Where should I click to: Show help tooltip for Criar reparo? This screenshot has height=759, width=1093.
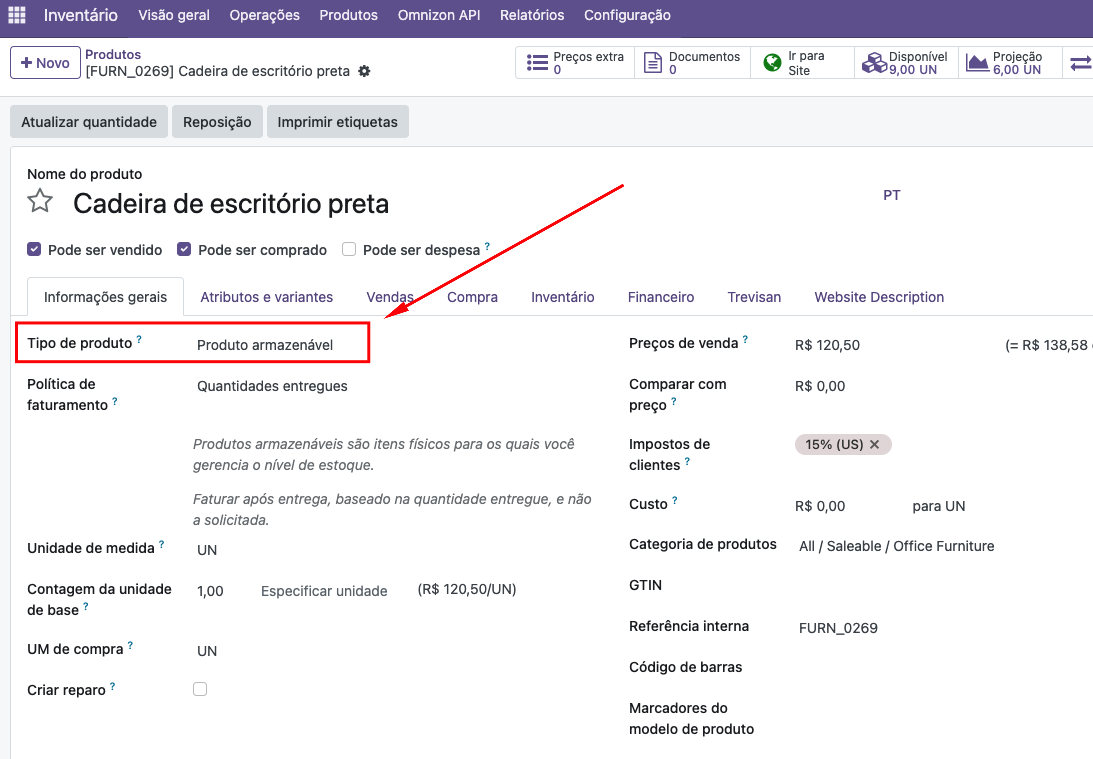[x=112, y=687]
